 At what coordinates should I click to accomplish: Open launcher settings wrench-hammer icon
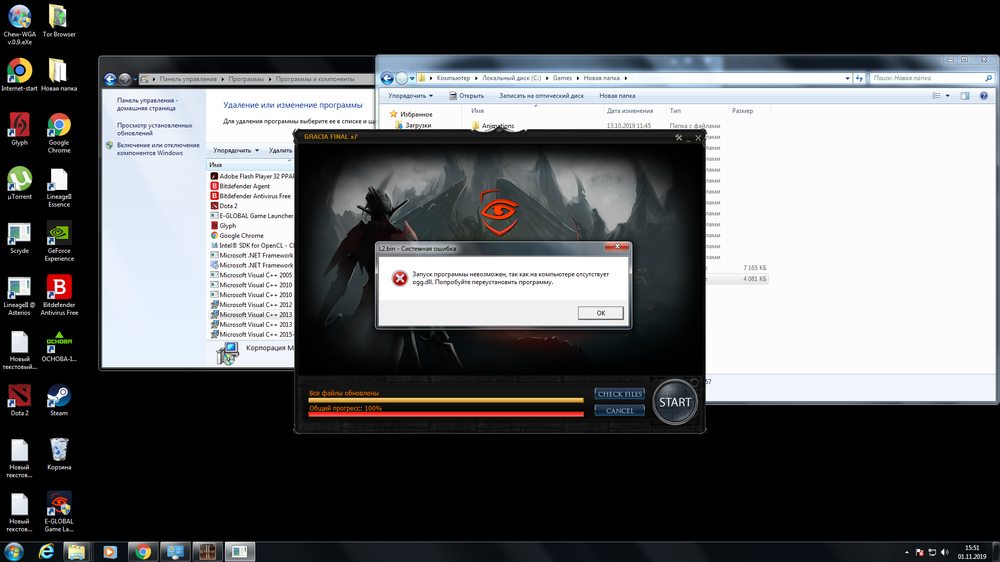click(x=679, y=137)
